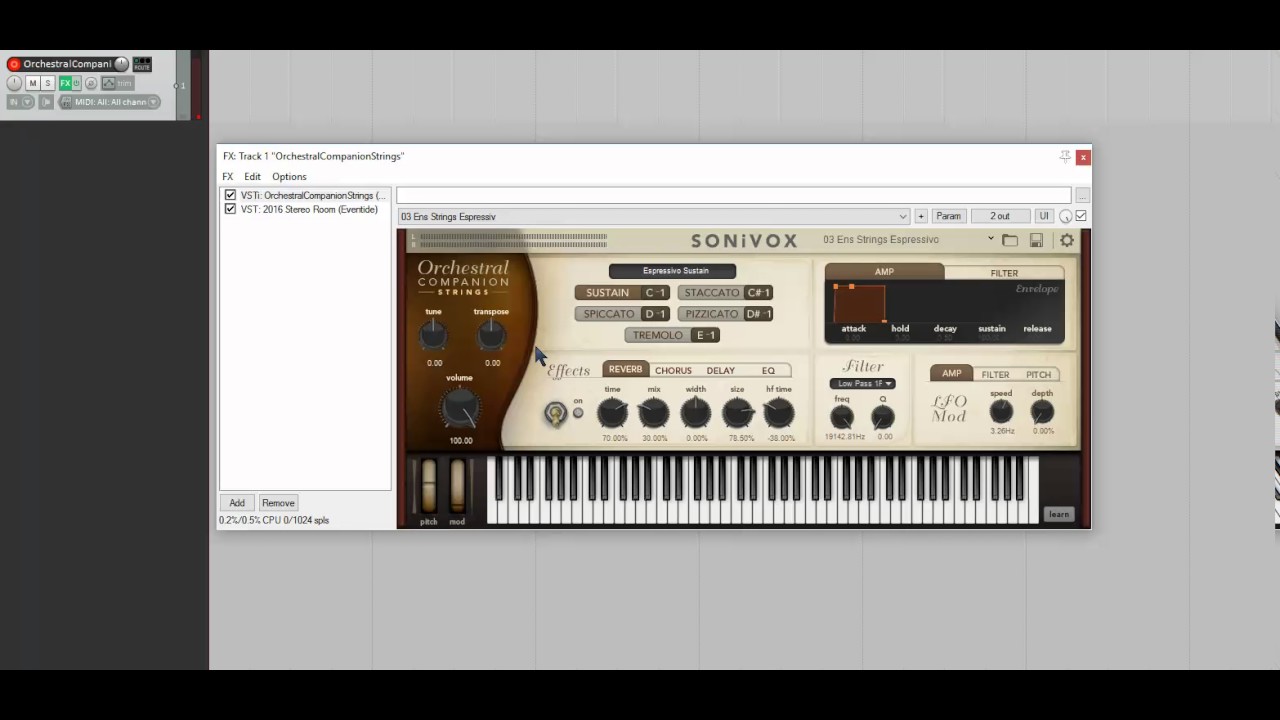Click the reverb mix knob
The height and width of the screenshot is (720, 1280).
[x=654, y=412]
